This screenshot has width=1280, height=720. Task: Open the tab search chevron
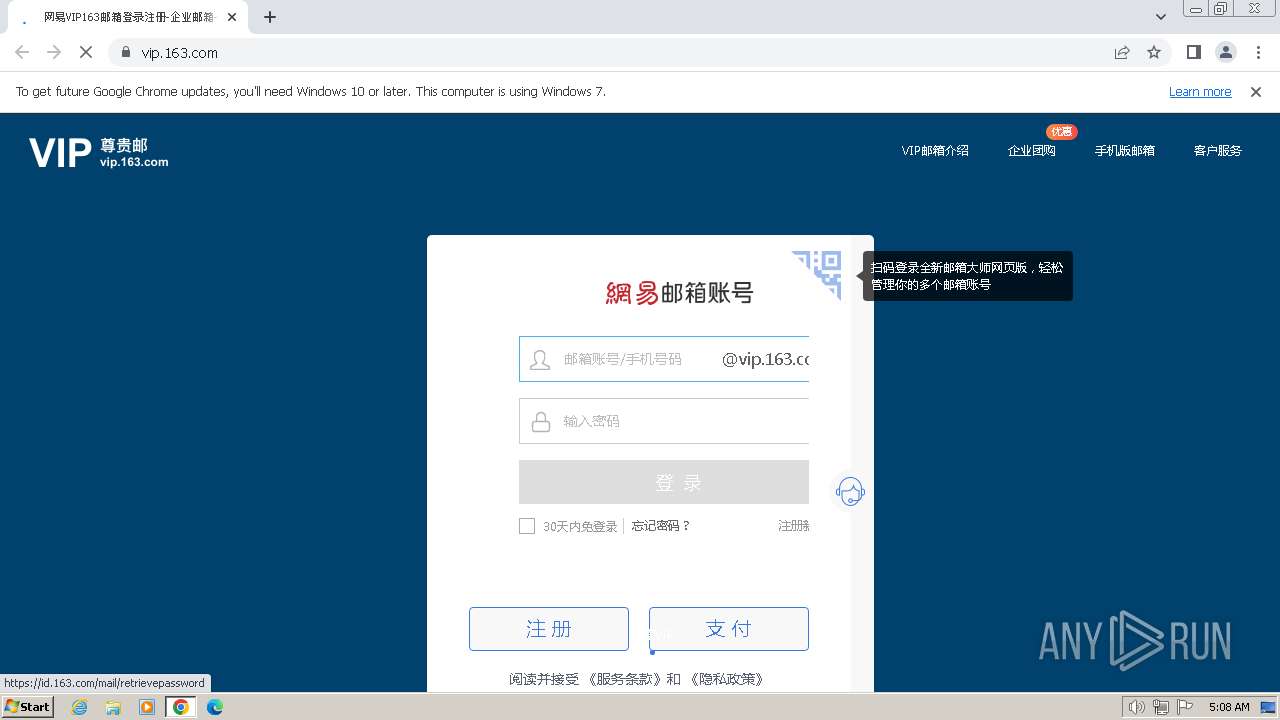[x=1161, y=17]
